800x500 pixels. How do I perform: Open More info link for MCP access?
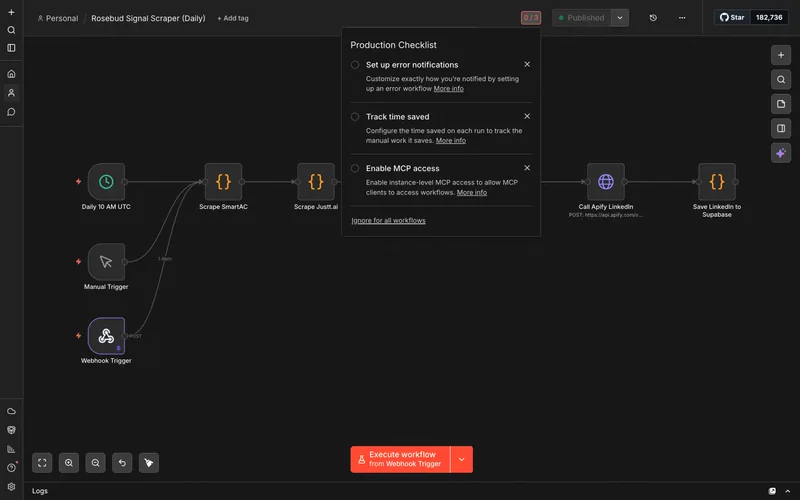pyautogui.click(x=471, y=192)
